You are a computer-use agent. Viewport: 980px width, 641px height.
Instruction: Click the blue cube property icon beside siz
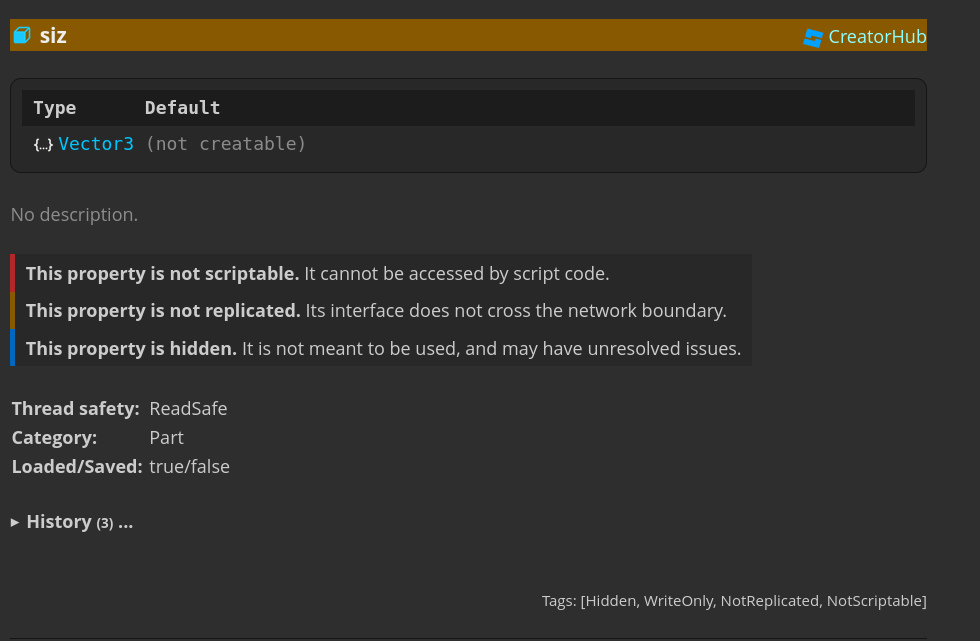tap(22, 35)
